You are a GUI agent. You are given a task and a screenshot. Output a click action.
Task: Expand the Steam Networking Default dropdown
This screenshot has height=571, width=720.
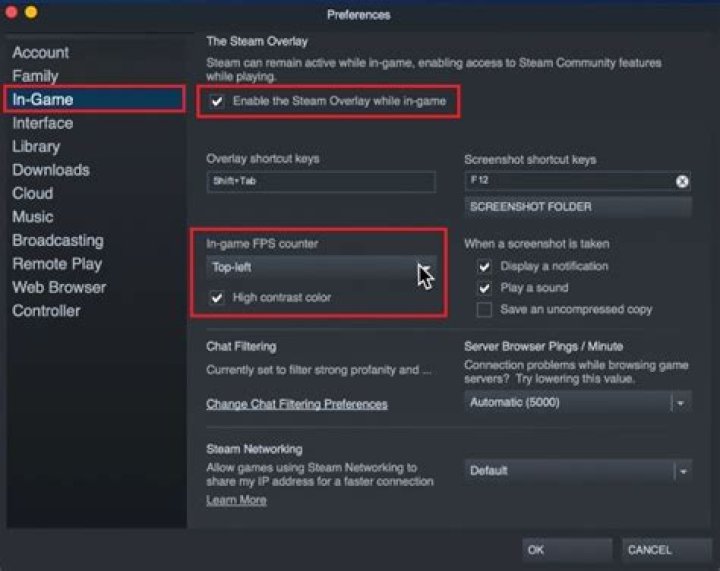coord(578,471)
